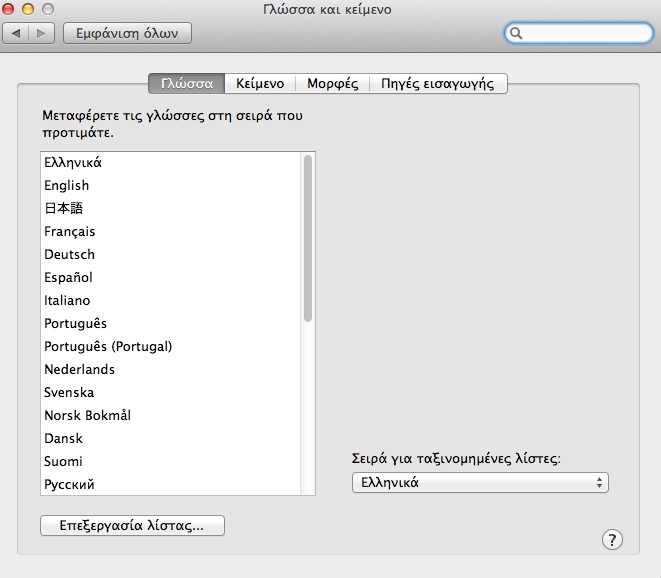Open the Μορφές tab

click(333, 84)
